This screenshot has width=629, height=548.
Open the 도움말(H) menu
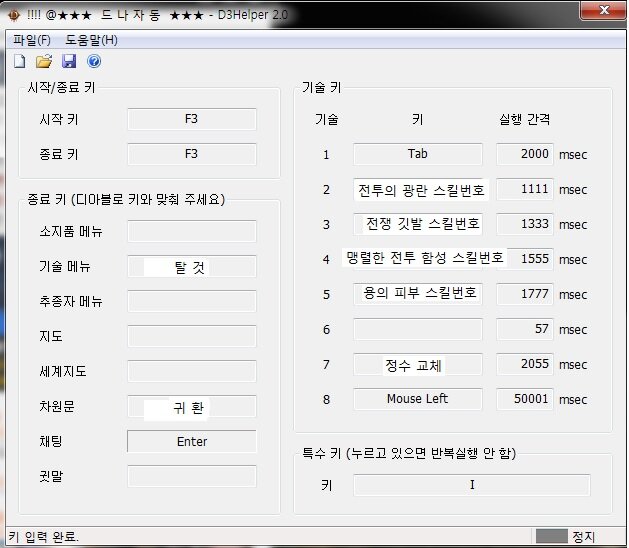(x=91, y=40)
